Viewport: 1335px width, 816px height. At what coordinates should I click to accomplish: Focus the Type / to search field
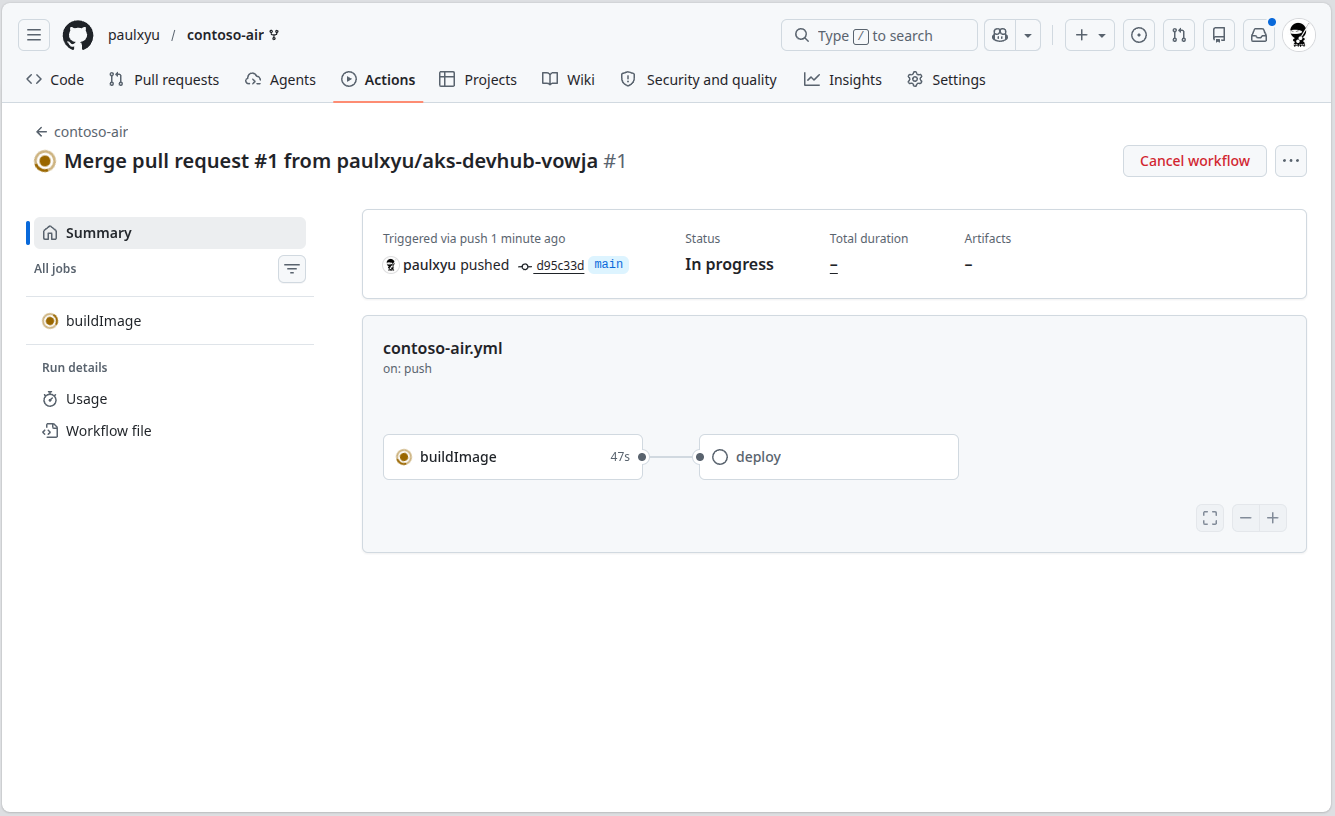879,35
